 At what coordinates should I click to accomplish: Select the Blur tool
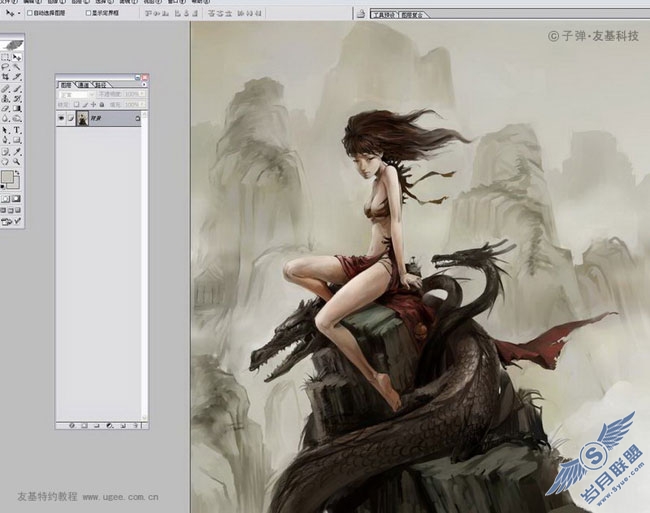click(x=6, y=119)
